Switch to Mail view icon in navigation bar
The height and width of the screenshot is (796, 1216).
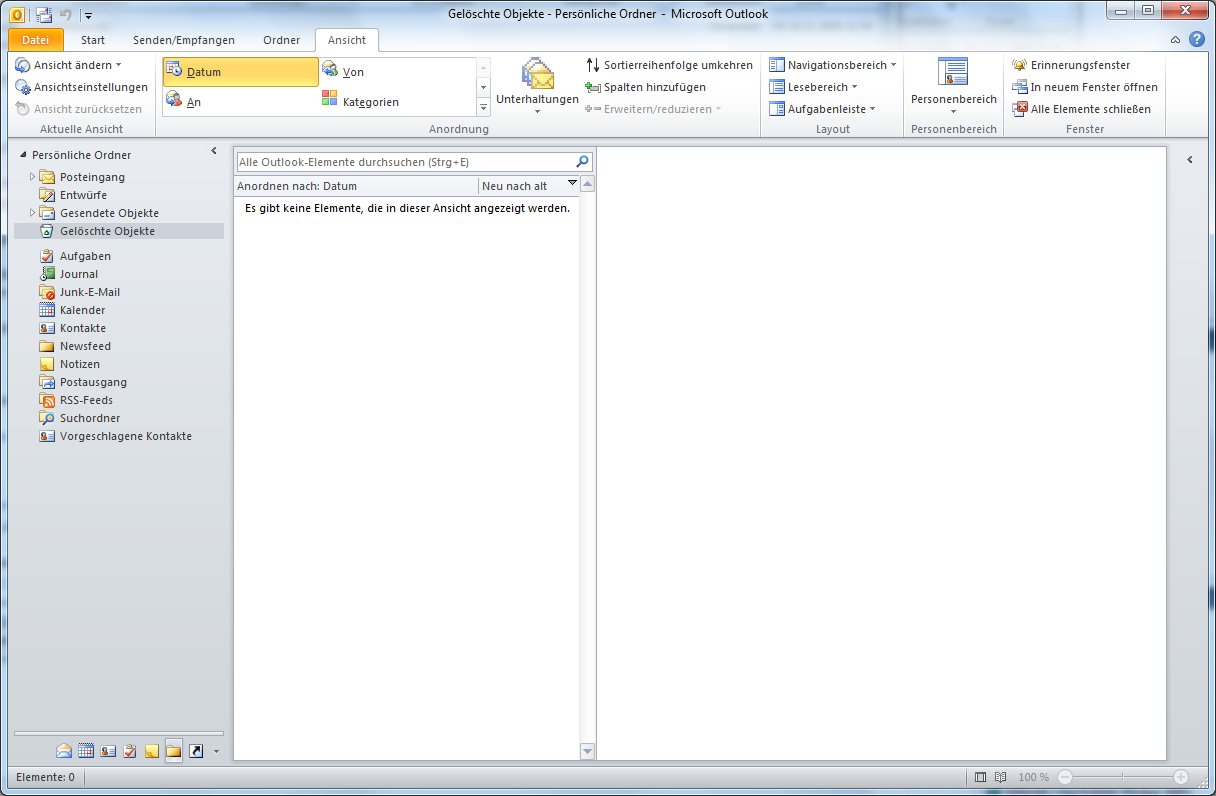tap(64, 751)
